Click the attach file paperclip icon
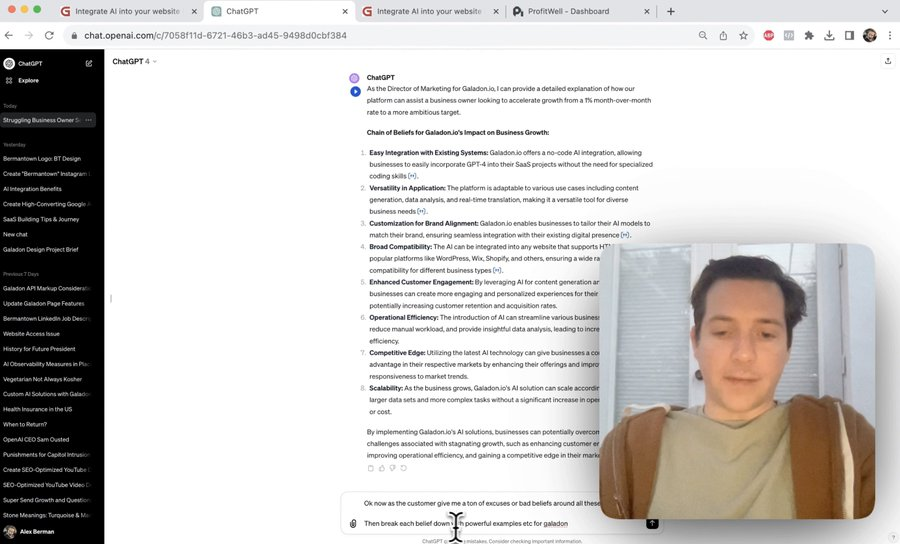The height and width of the screenshot is (544, 900). [353, 523]
